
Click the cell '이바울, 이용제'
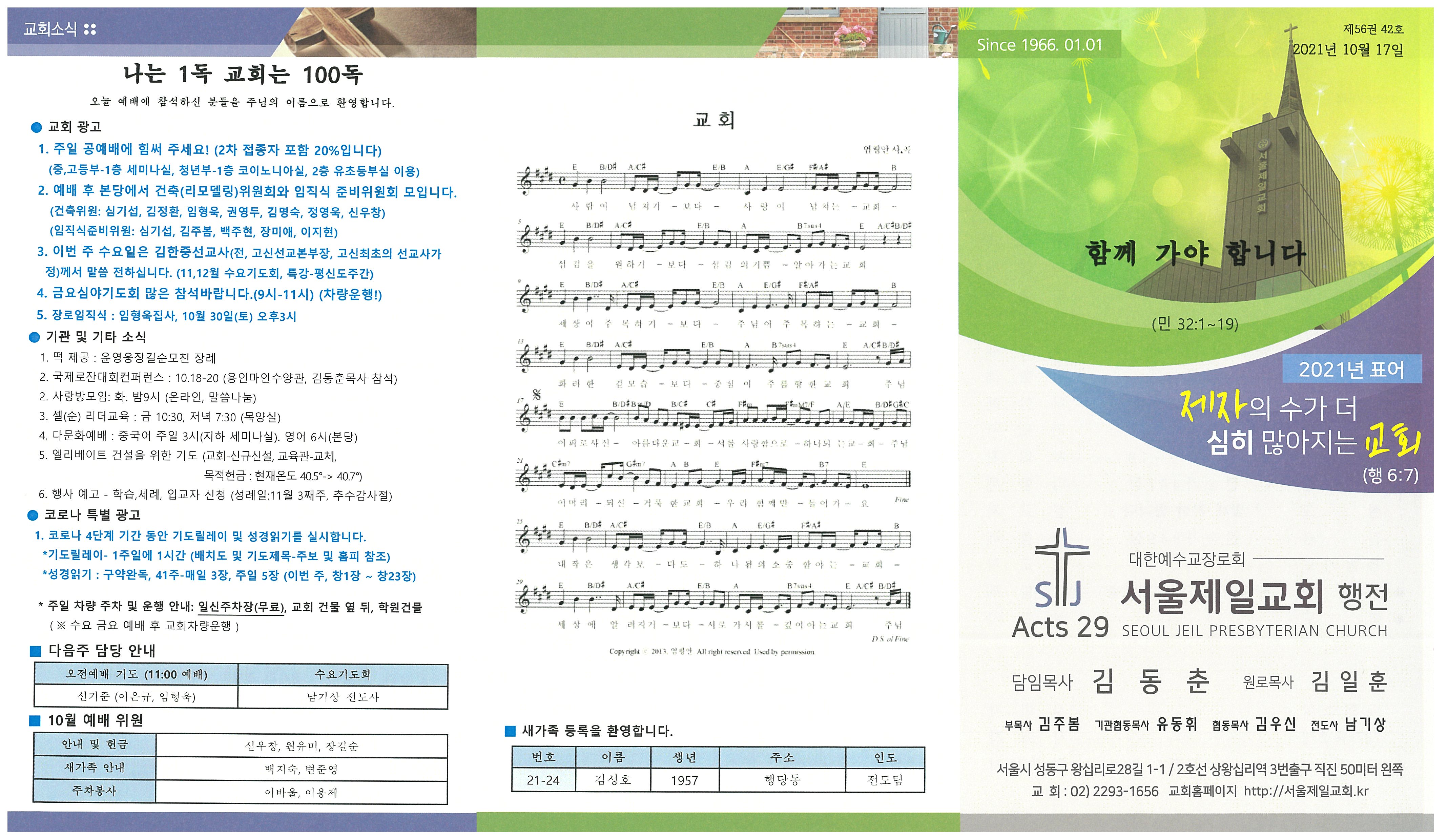tap(302, 793)
